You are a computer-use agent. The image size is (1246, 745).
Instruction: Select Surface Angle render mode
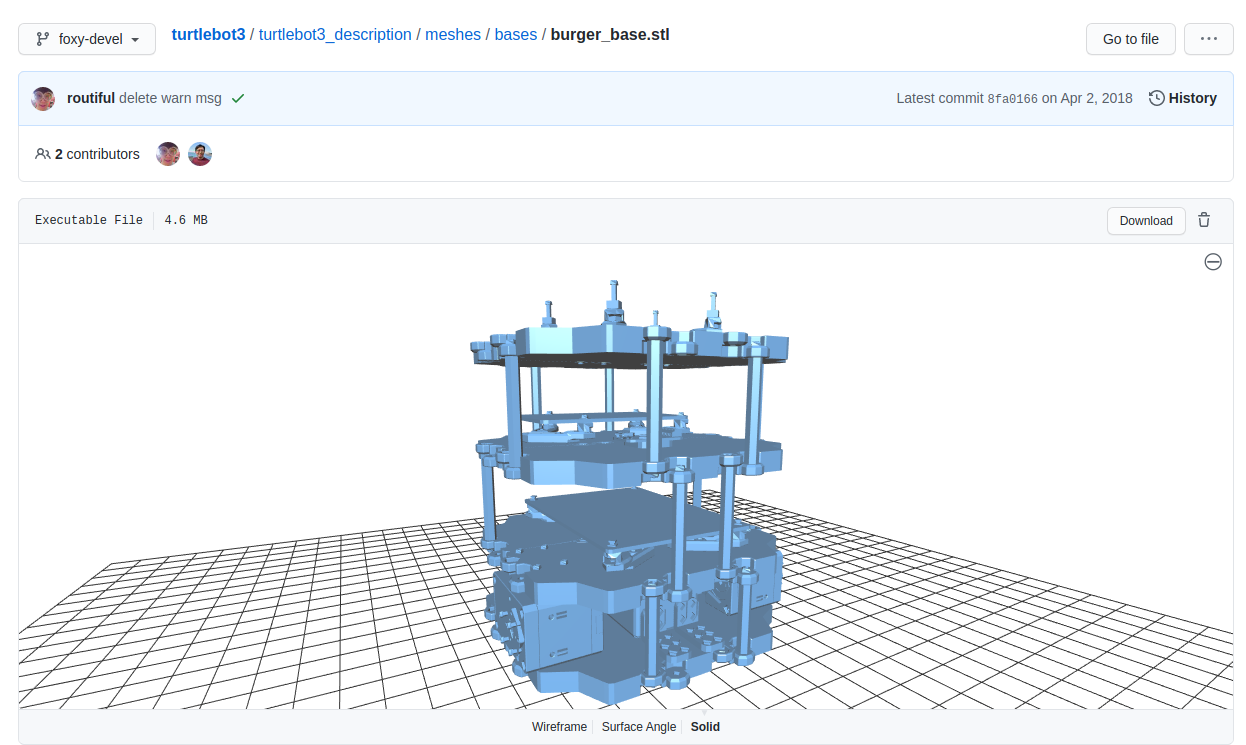638,727
